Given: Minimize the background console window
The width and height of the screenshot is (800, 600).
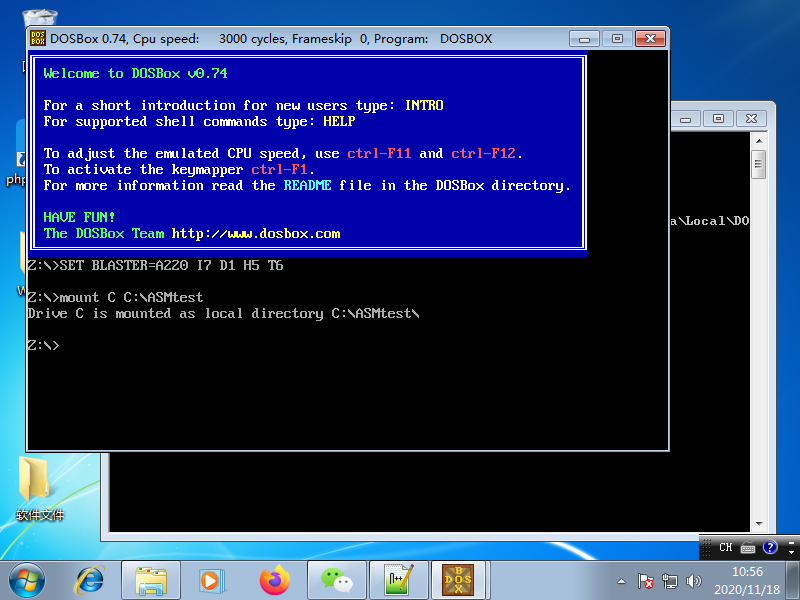Looking at the screenshot, I should pos(686,119).
